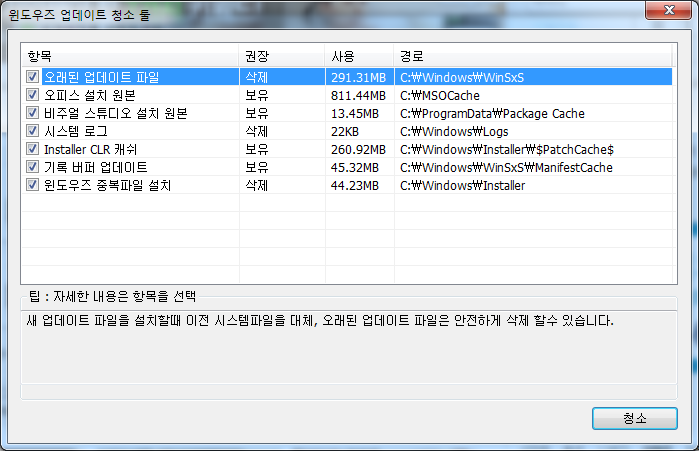Viewport: 699px width, 451px height.
Task: Click the C:\MSOCache path cell
Action: [x=440, y=96]
